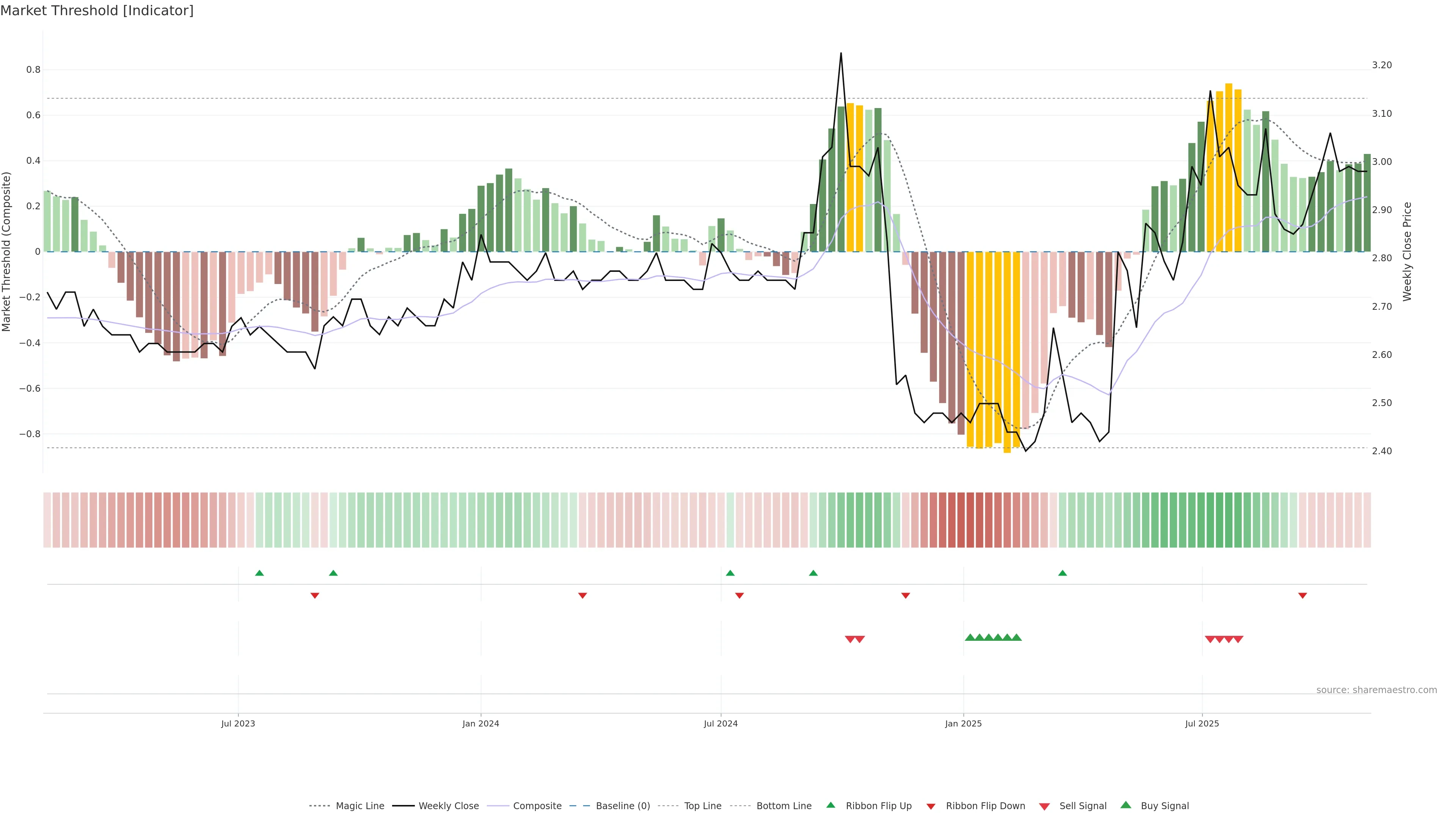Click the Jul 2024 x-axis label

721,723
